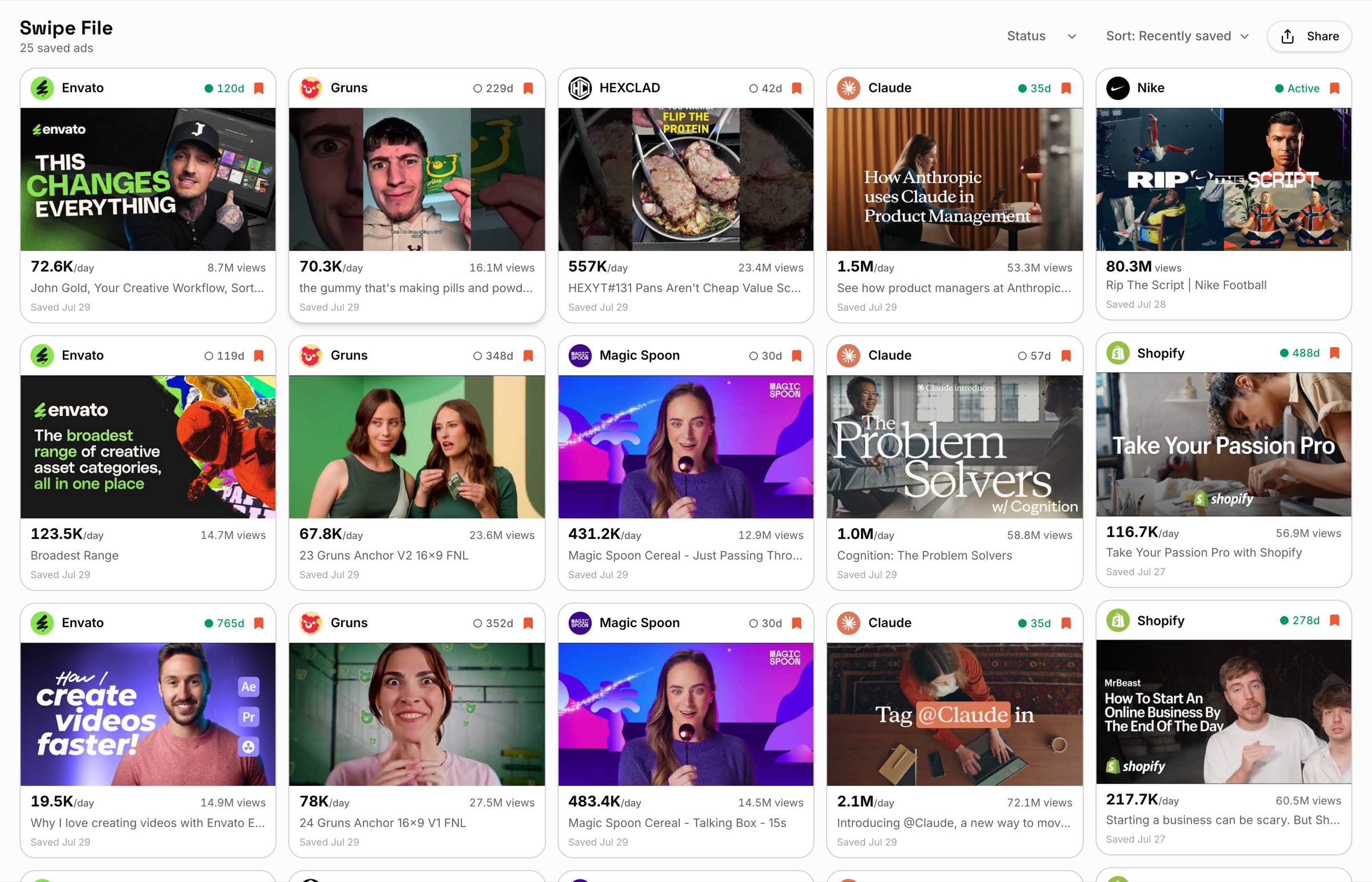Click the Share button
Screen dimensions: 1372x882
coord(1309,36)
